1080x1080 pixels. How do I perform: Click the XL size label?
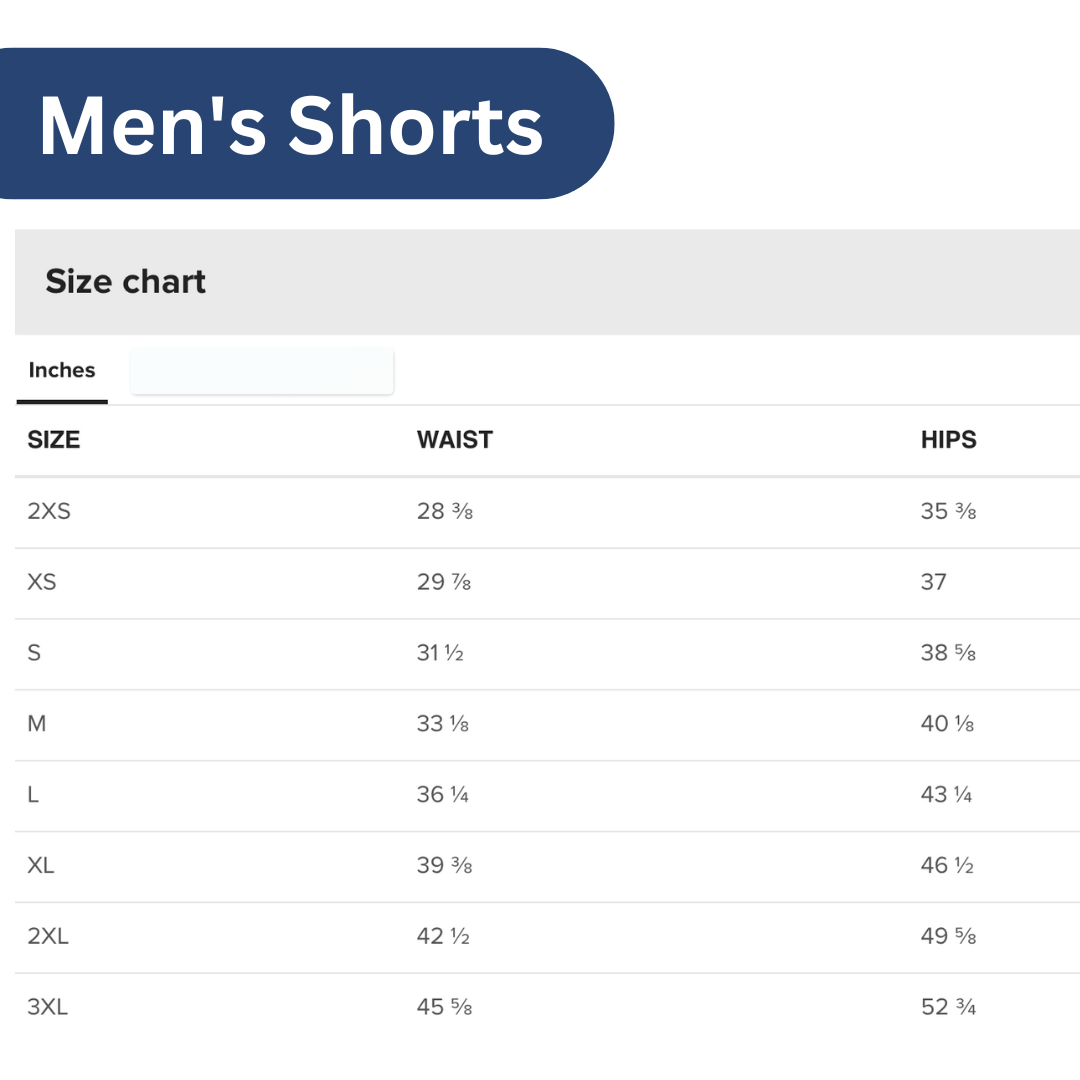pyautogui.click(x=41, y=866)
